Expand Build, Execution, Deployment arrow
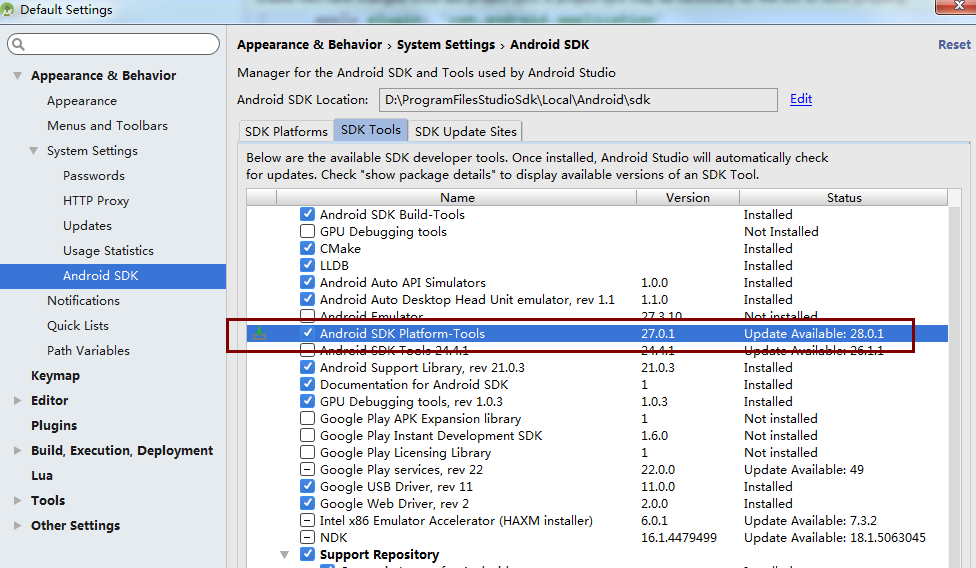 tap(17, 450)
